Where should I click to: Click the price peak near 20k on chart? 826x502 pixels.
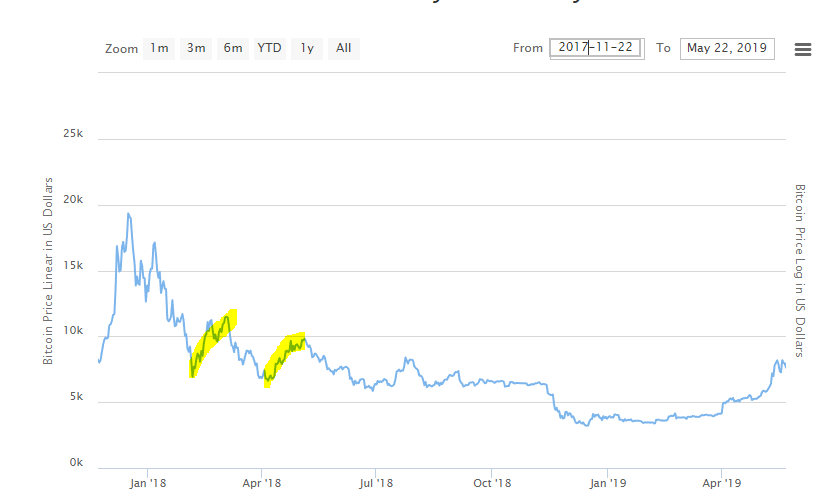[129, 214]
